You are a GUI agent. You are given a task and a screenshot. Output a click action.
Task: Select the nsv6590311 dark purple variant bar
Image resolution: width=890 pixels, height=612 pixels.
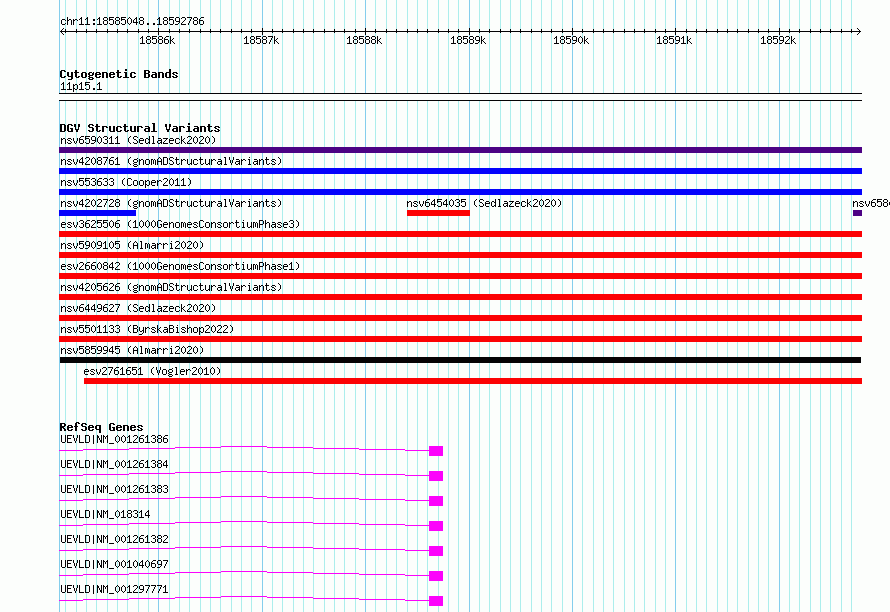coord(460,150)
